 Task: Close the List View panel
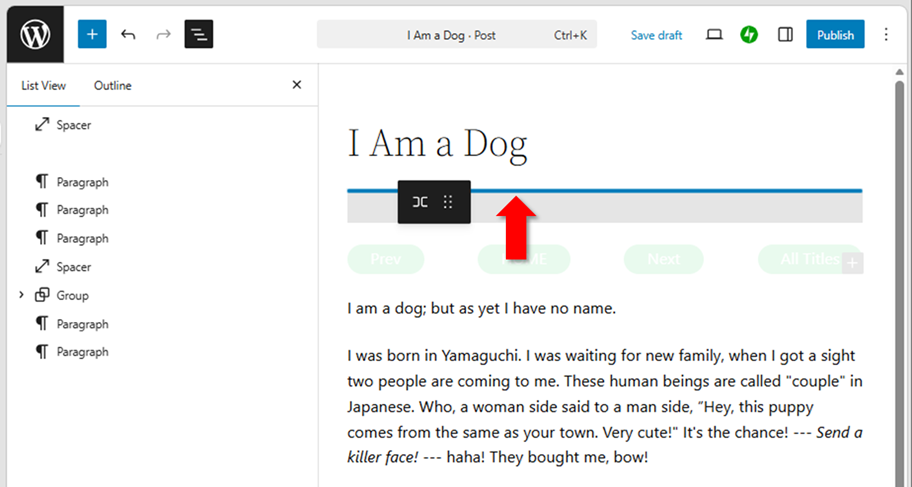296,85
